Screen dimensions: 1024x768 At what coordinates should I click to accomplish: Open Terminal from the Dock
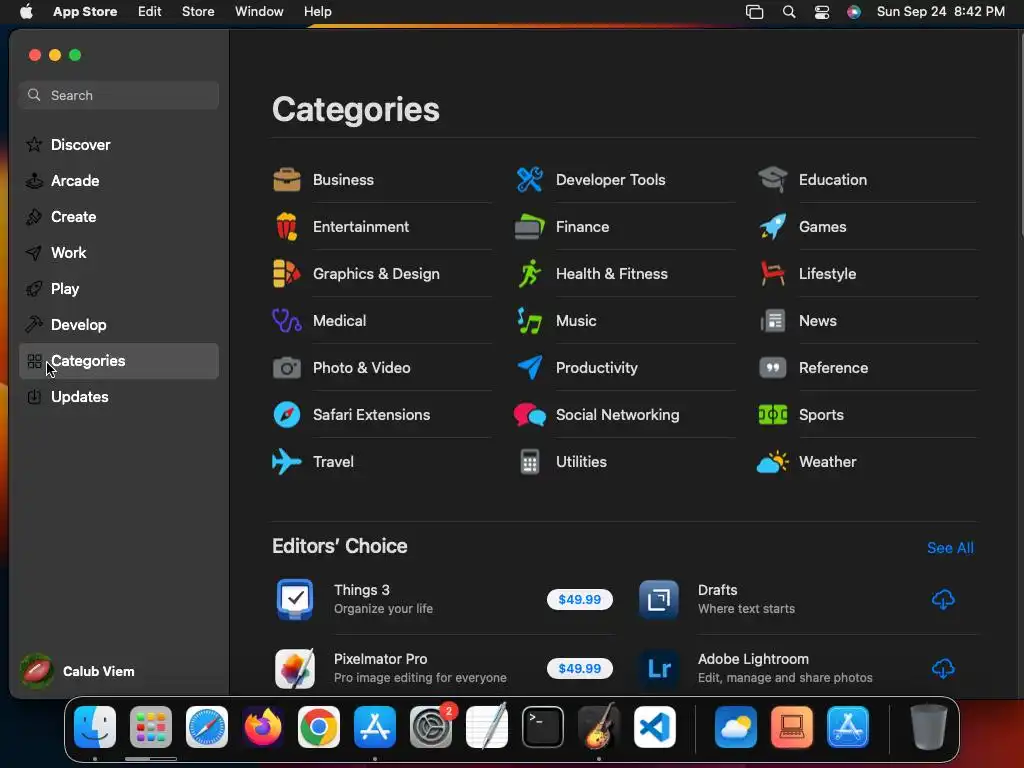click(x=543, y=727)
